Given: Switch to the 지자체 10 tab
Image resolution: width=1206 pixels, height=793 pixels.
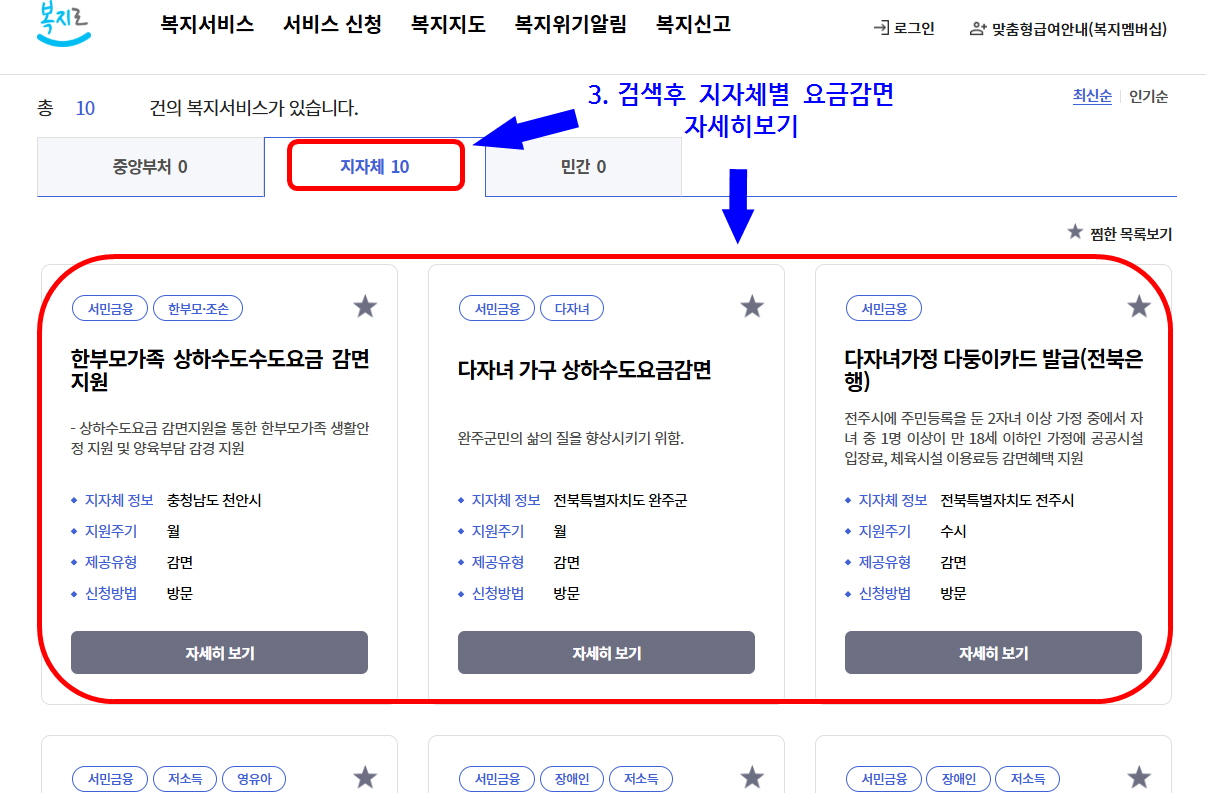Looking at the screenshot, I should point(375,166).
